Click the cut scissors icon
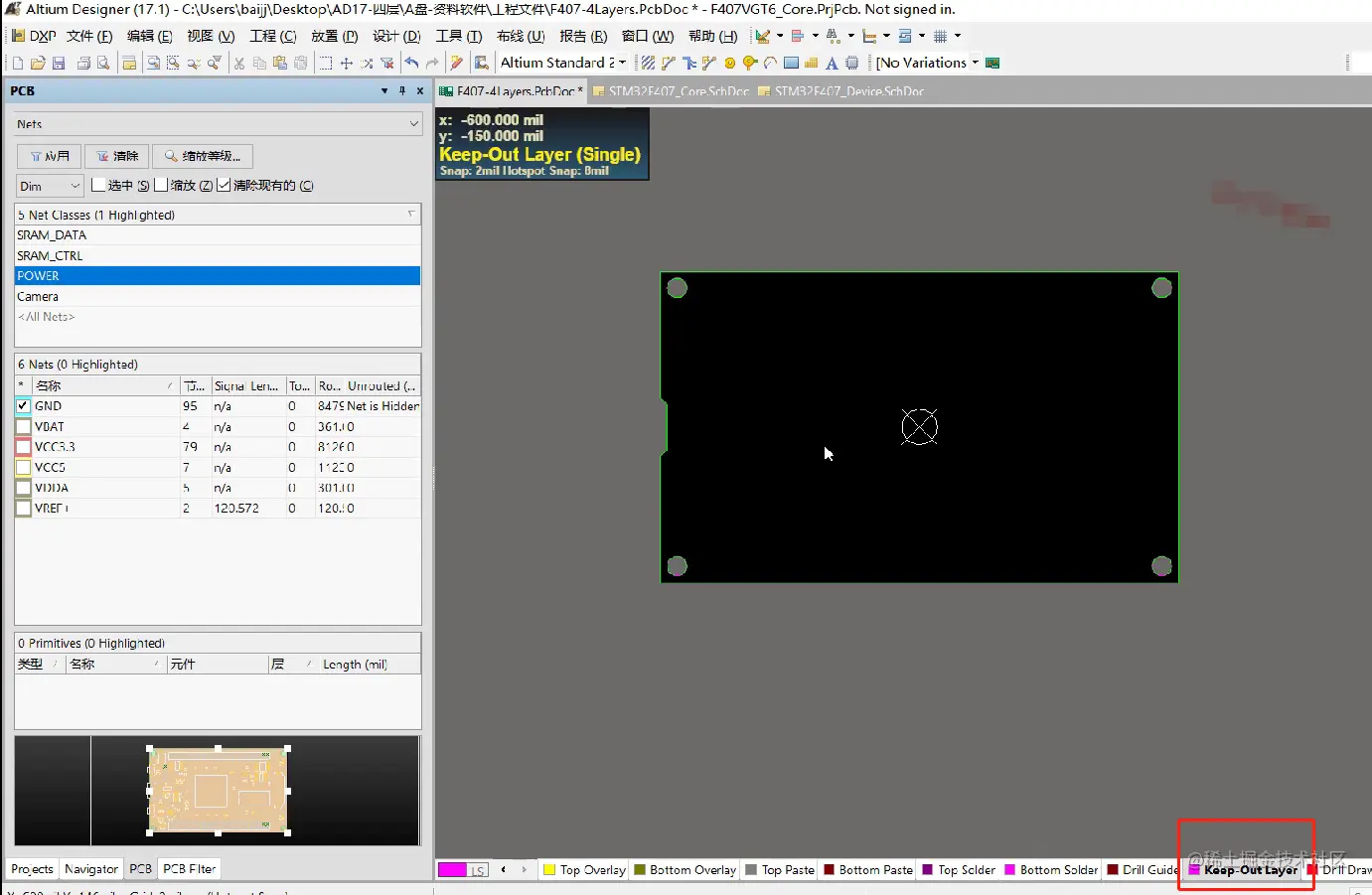 pyautogui.click(x=238, y=63)
